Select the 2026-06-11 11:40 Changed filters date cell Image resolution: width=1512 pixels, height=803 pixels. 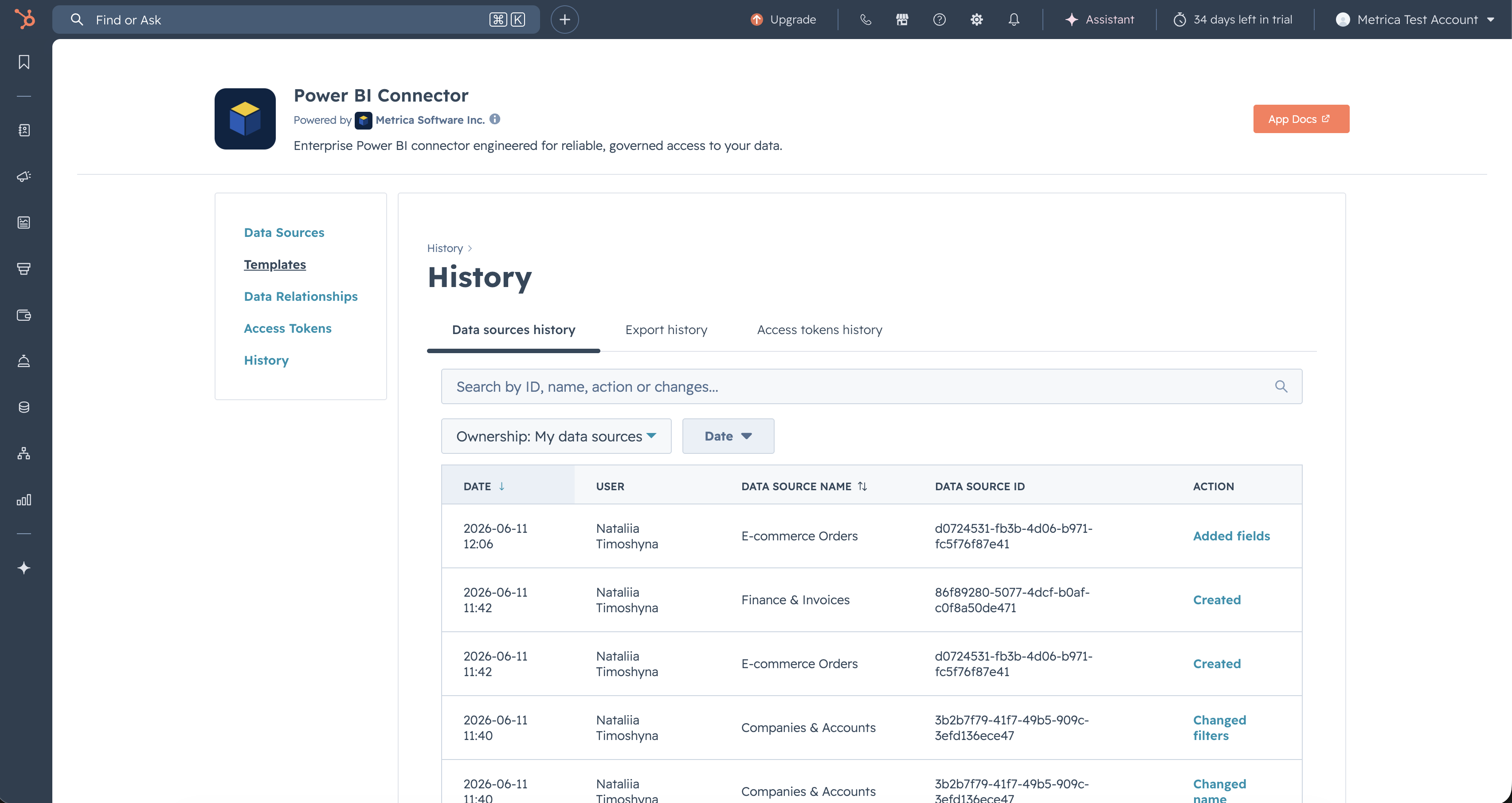pyautogui.click(x=495, y=728)
